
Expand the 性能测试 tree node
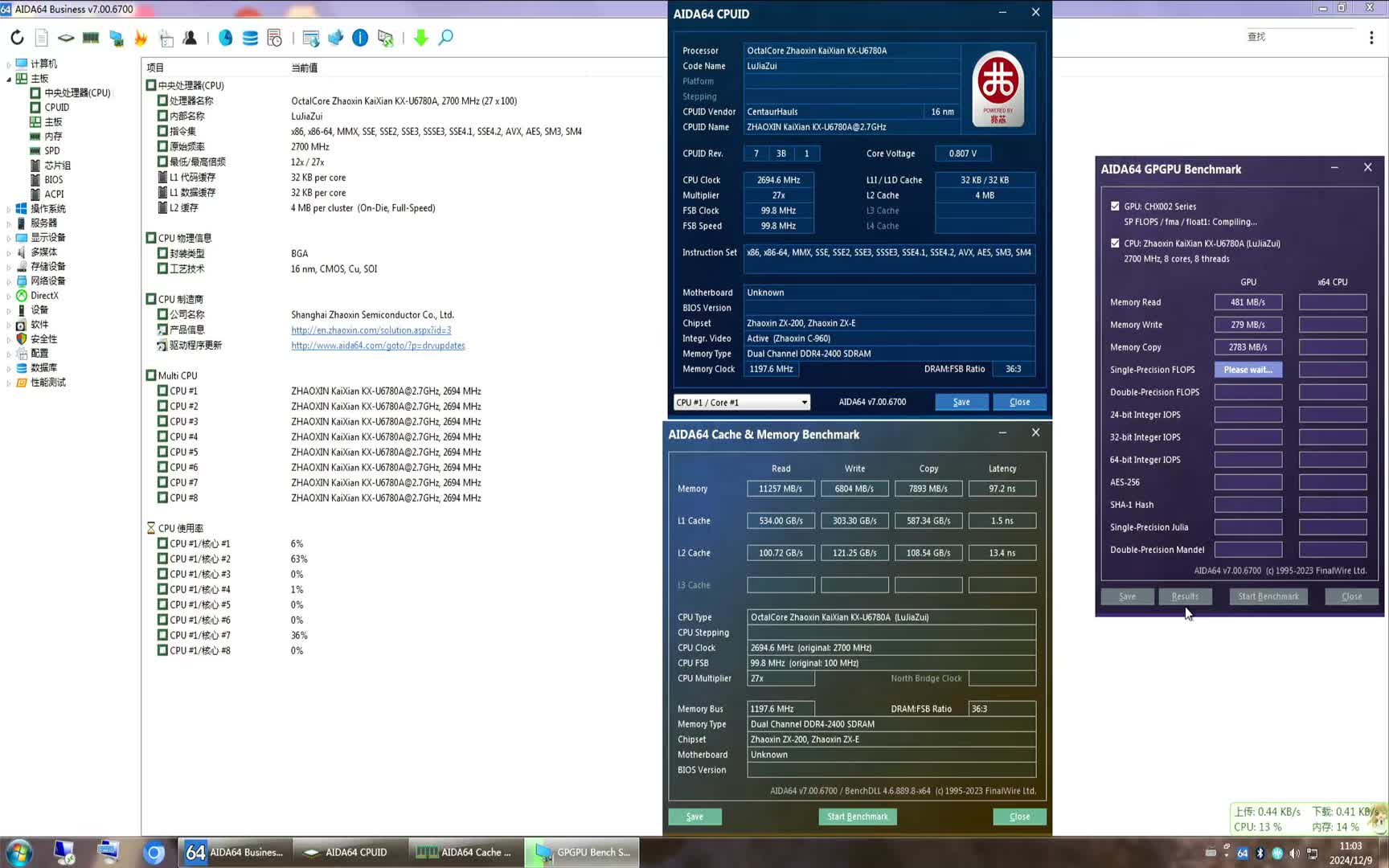9,383
